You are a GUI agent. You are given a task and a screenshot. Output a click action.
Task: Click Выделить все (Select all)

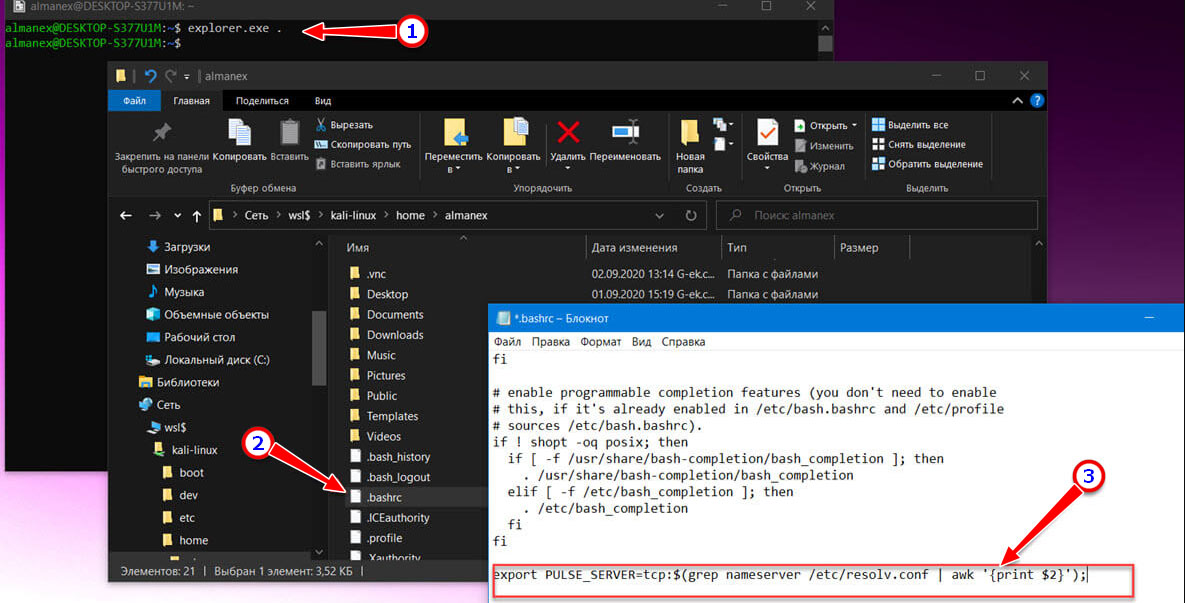[x=910, y=125]
